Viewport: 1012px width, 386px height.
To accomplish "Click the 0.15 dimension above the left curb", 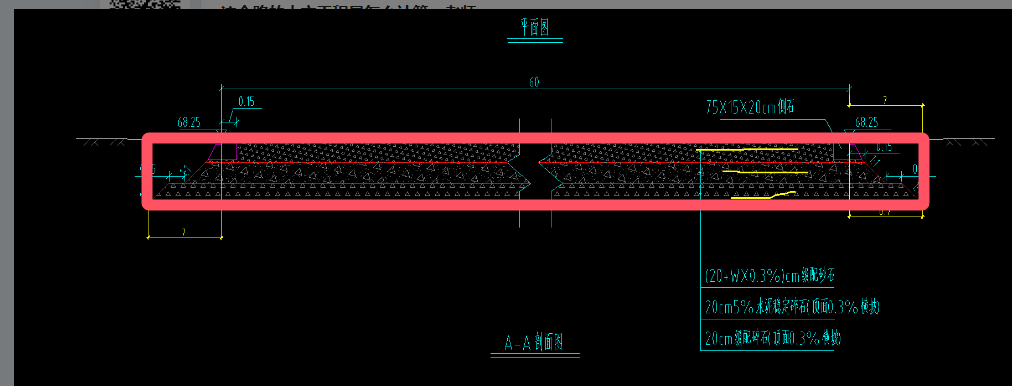I will point(246,101).
